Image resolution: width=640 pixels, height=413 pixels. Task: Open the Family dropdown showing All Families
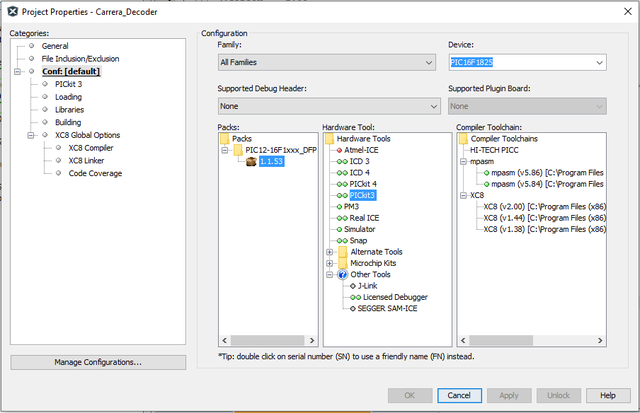(327, 62)
